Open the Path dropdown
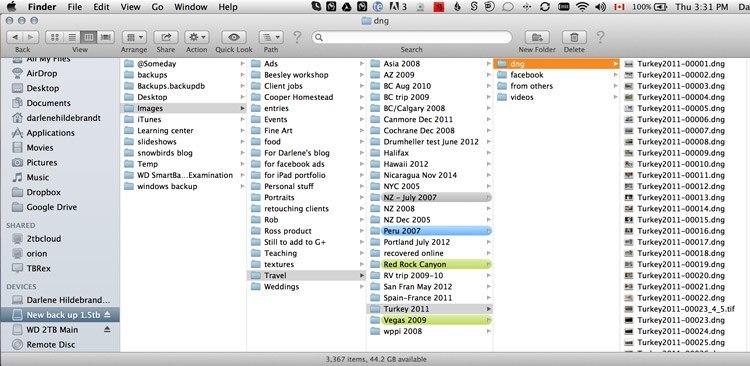The height and width of the screenshot is (366, 750). click(271, 37)
